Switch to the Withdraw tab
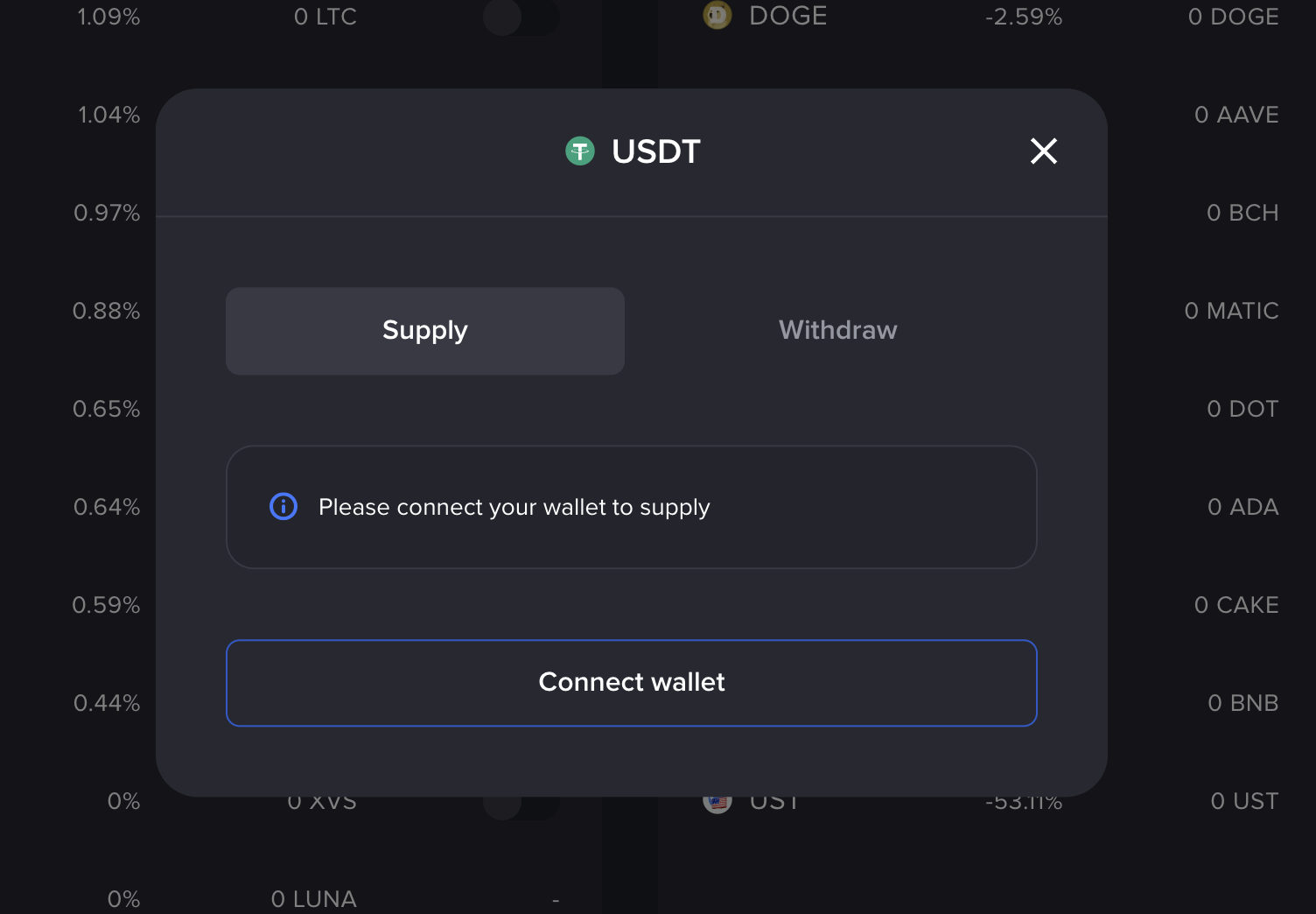 coord(837,330)
